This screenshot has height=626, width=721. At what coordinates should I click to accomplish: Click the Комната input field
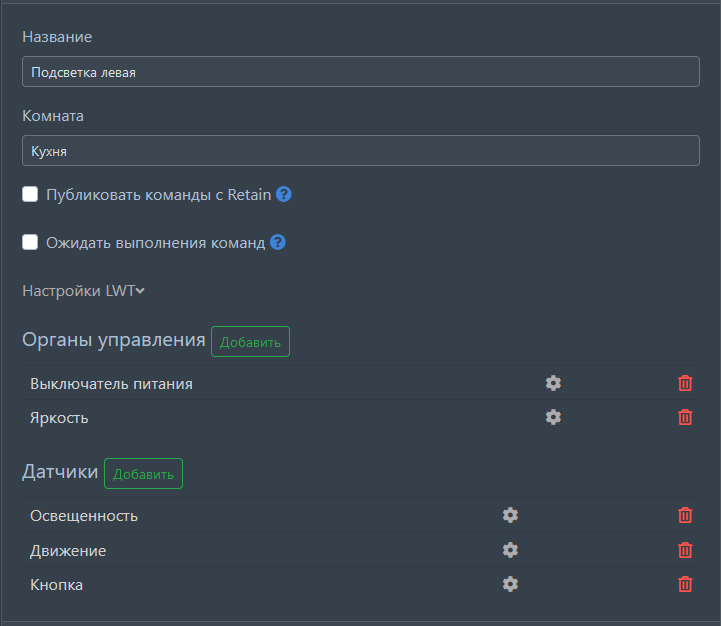point(360,151)
